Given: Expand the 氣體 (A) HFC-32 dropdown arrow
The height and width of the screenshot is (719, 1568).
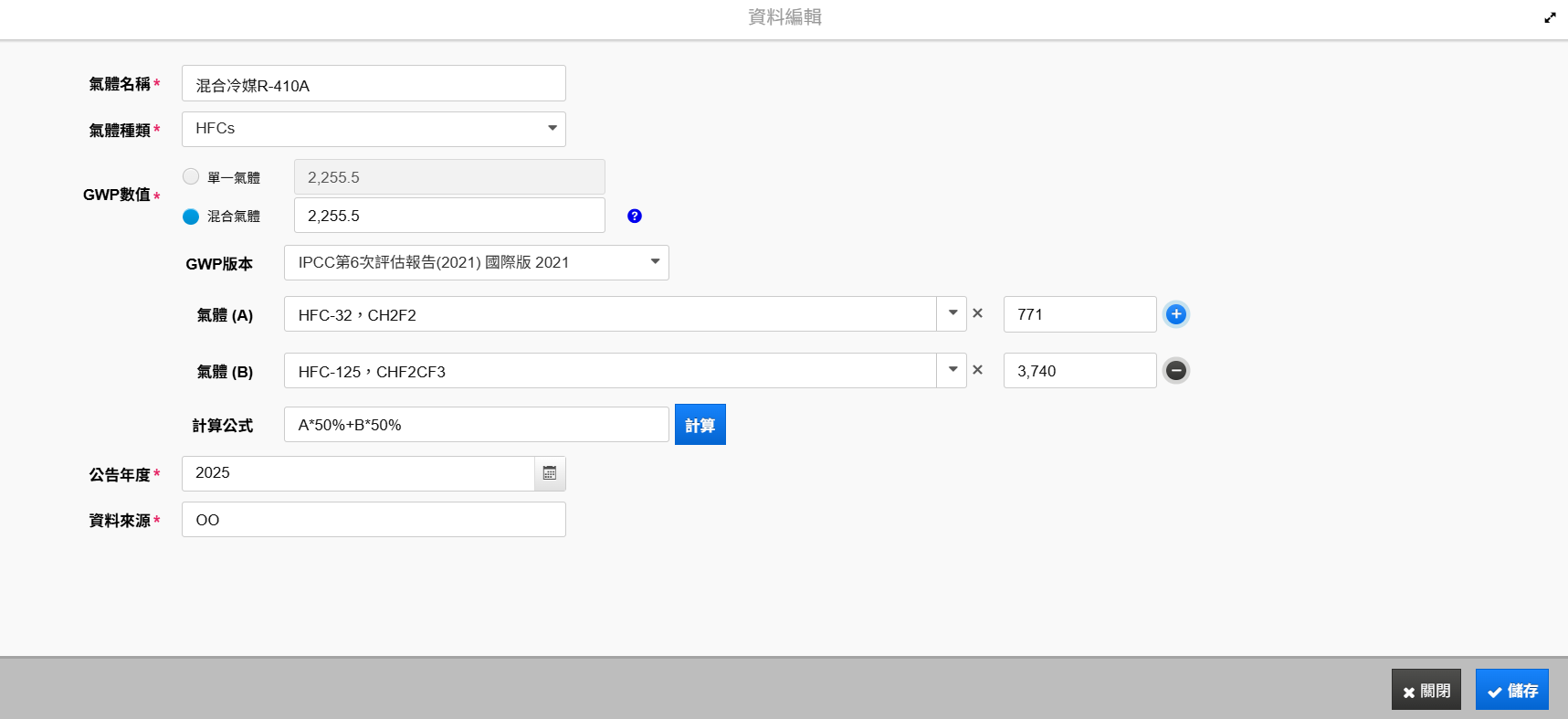Looking at the screenshot, I should 952,314.
